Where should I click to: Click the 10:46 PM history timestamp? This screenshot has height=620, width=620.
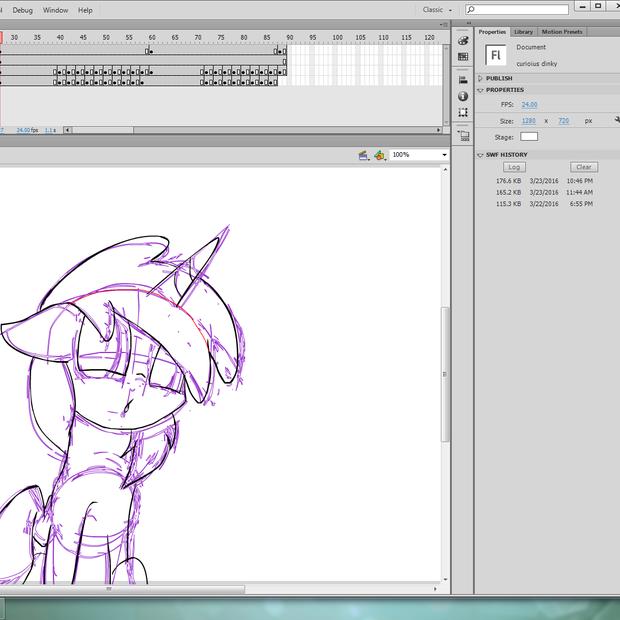(580, 181)
